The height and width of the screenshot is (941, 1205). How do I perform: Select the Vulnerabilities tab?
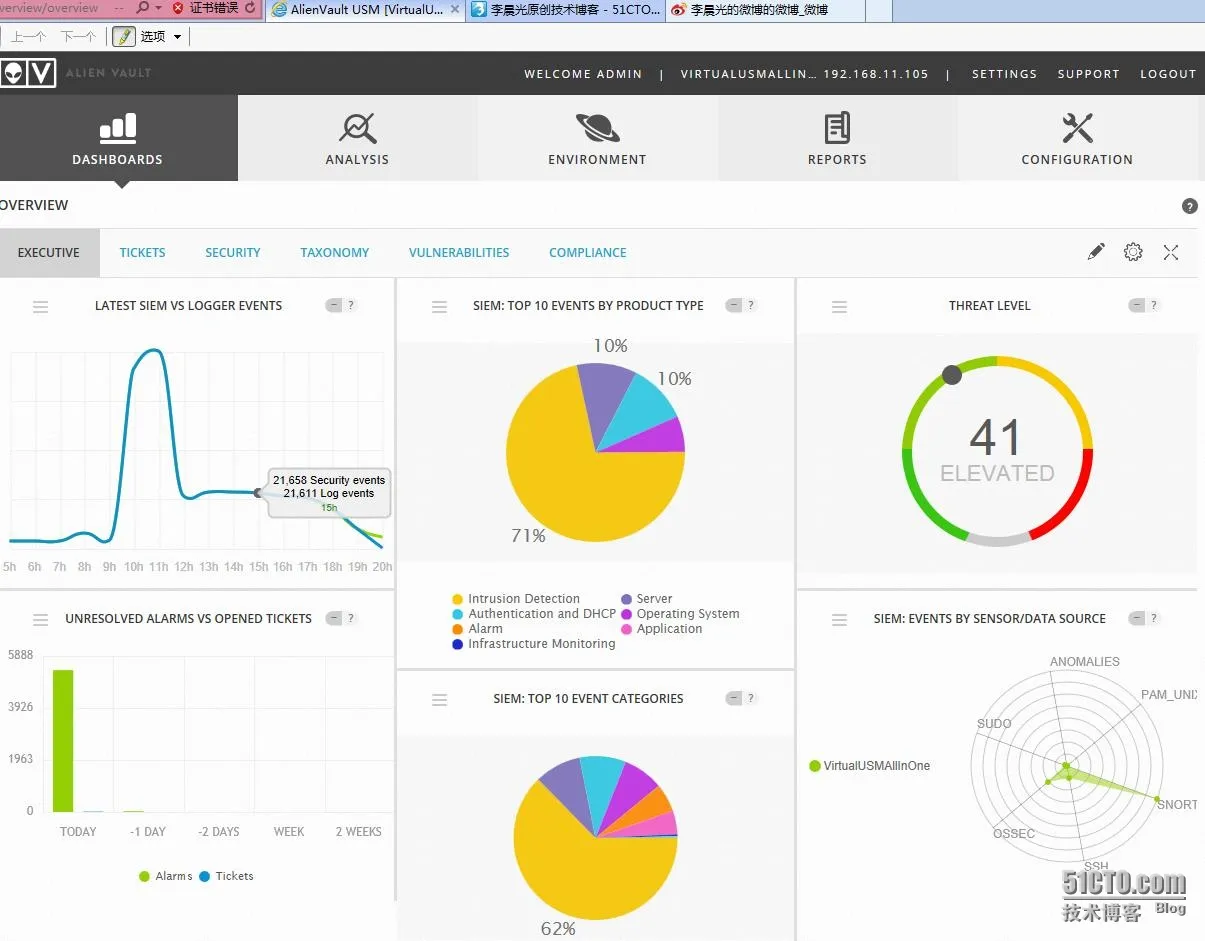tap(459, 253)
